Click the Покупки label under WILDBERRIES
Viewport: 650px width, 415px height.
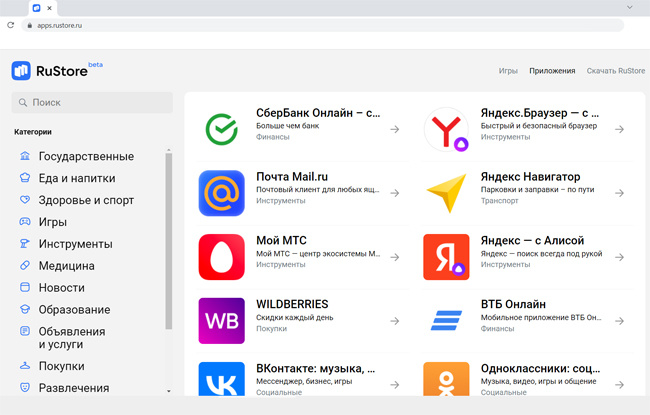pyautogui.click(x=271, y=328)
